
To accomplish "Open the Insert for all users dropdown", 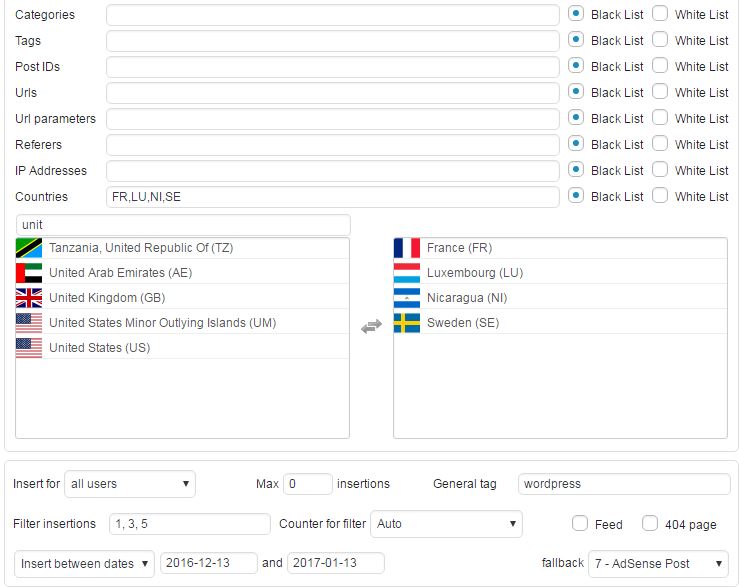I will pos(130,484).
